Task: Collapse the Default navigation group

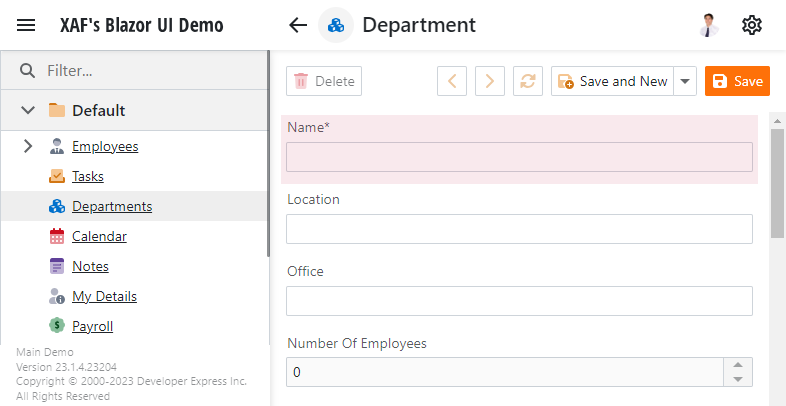Action: coord(28,110)
